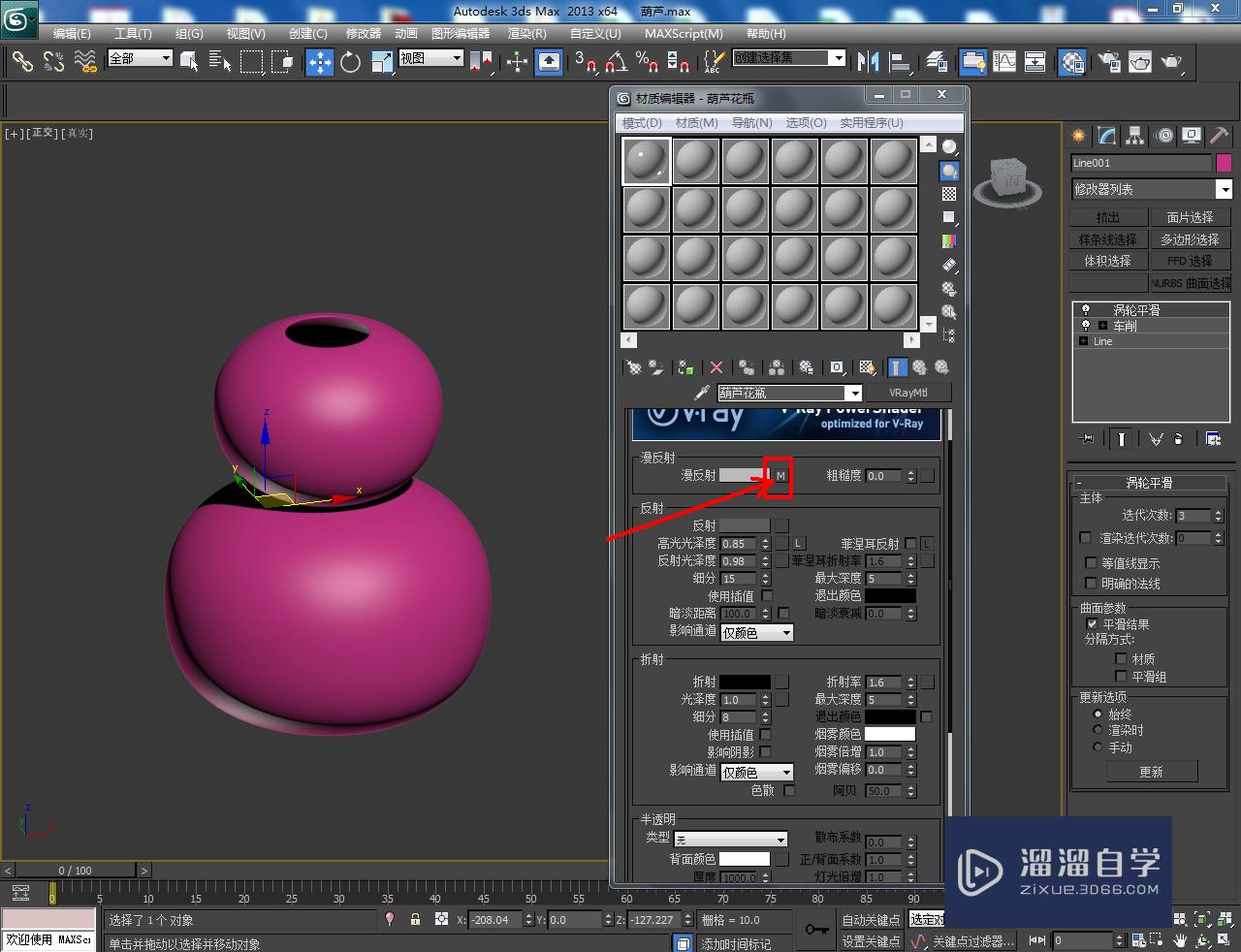Open the Utilities hammer panel icon
The height and width of the screenshot is (952, 1241).
point(1220,136)
